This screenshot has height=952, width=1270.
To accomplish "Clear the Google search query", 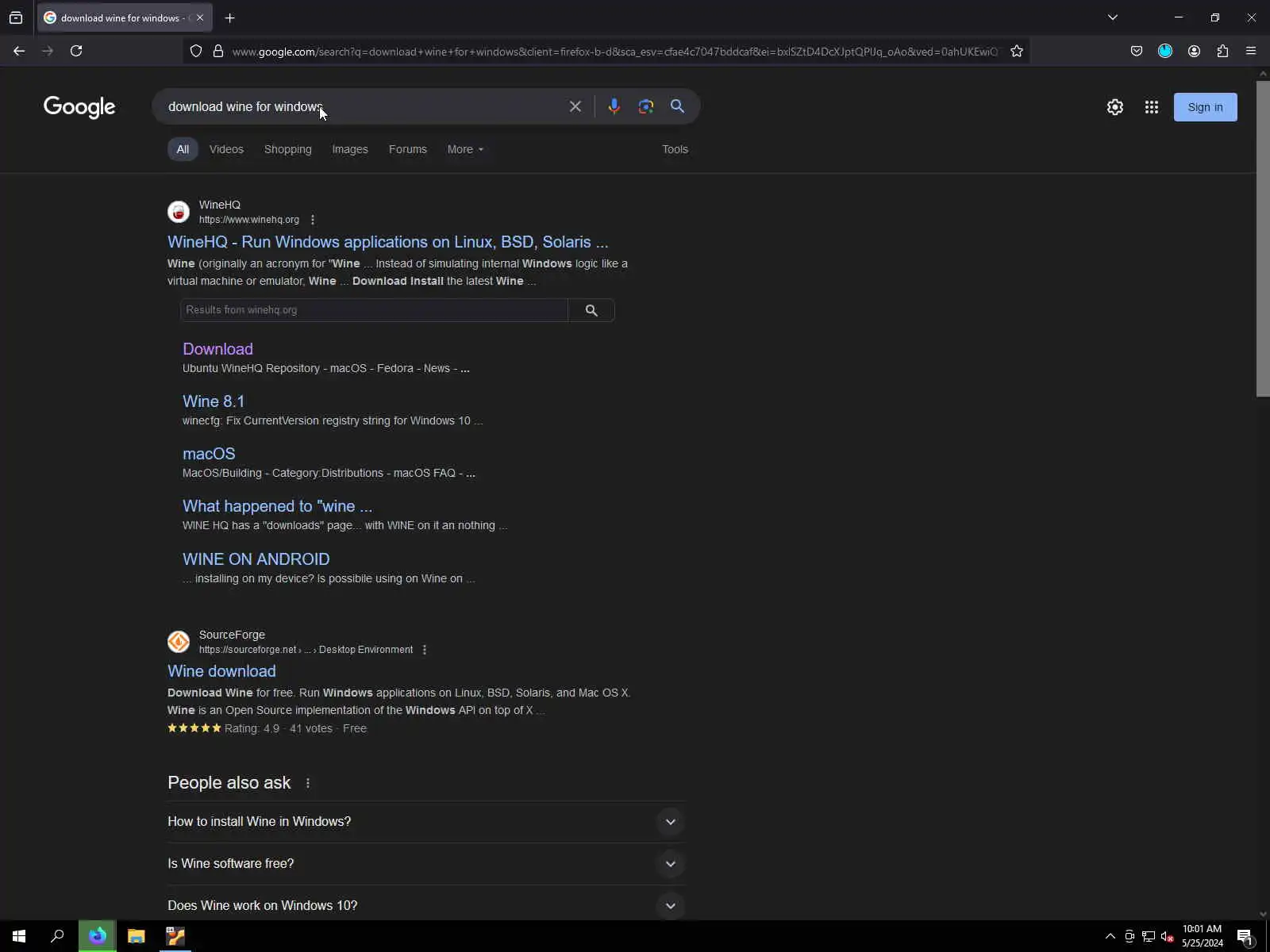I will pos(575,106).
